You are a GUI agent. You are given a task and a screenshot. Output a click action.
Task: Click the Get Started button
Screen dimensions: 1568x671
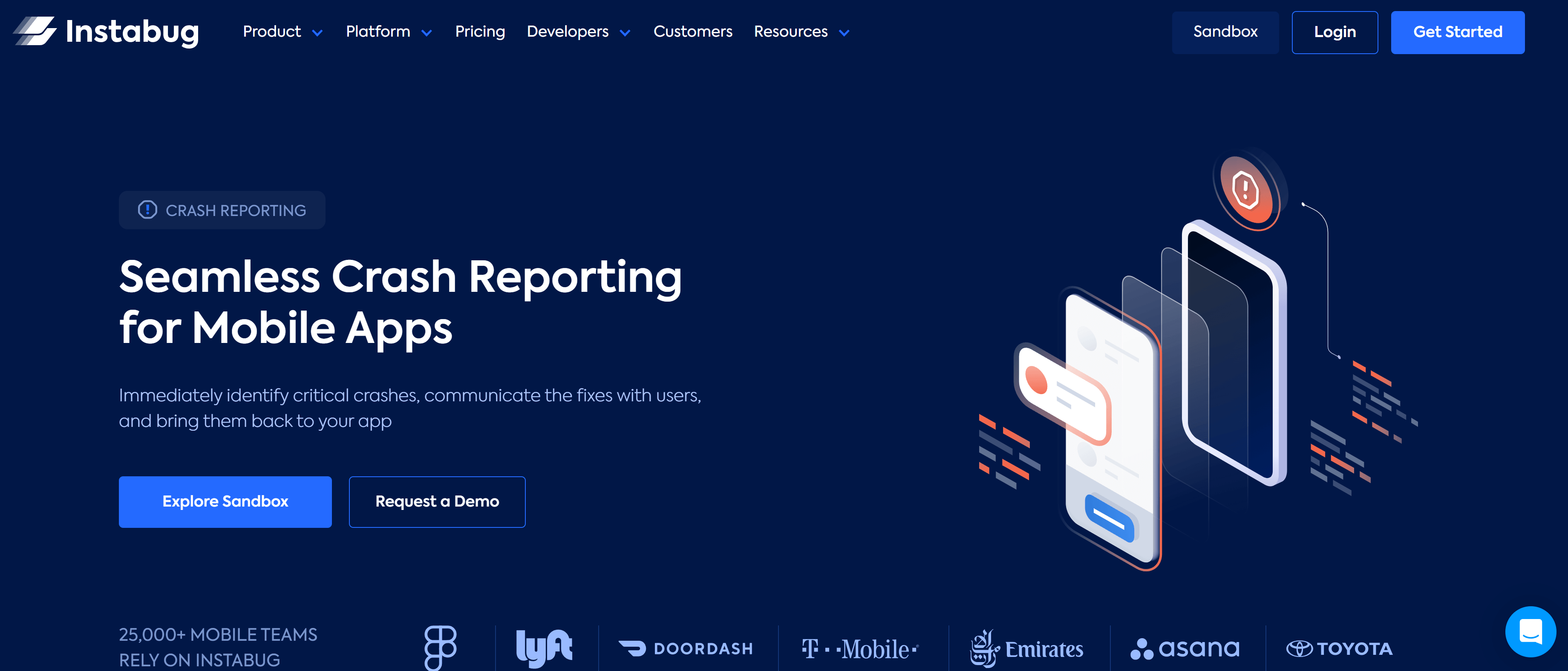tap(1457, 32)
